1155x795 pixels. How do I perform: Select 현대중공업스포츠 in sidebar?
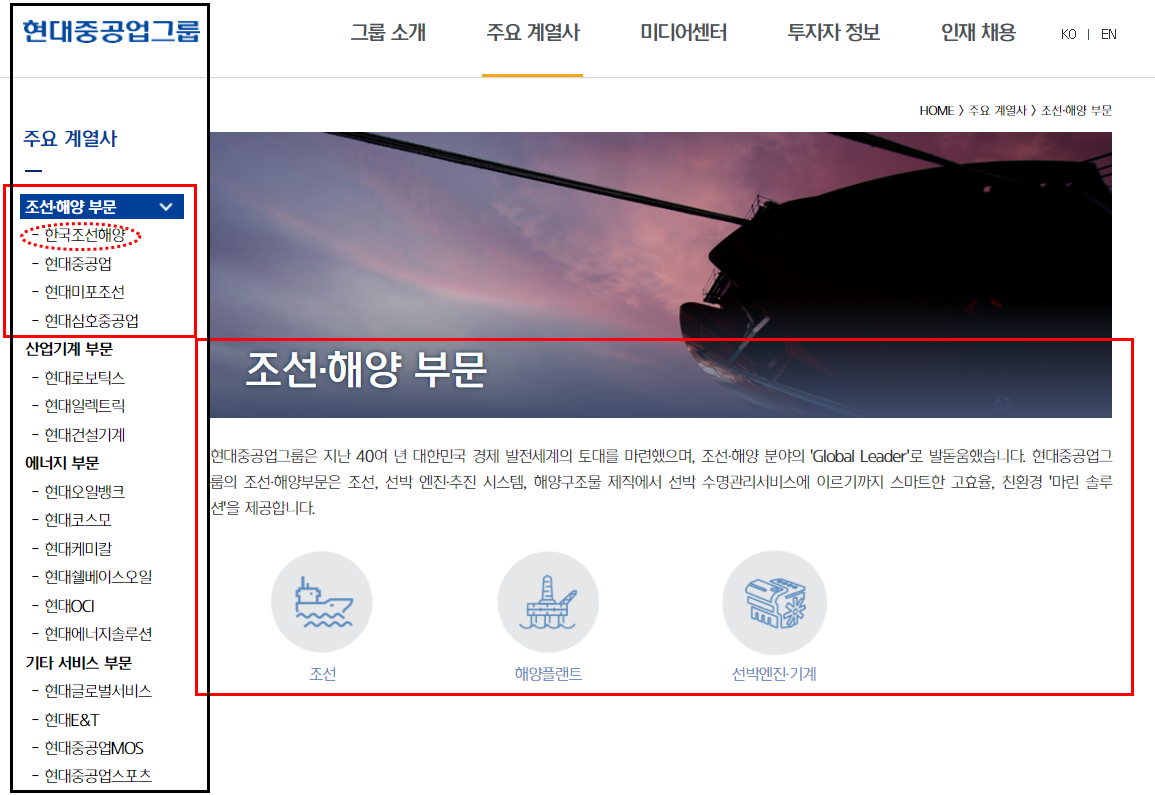tap(98, 776)
